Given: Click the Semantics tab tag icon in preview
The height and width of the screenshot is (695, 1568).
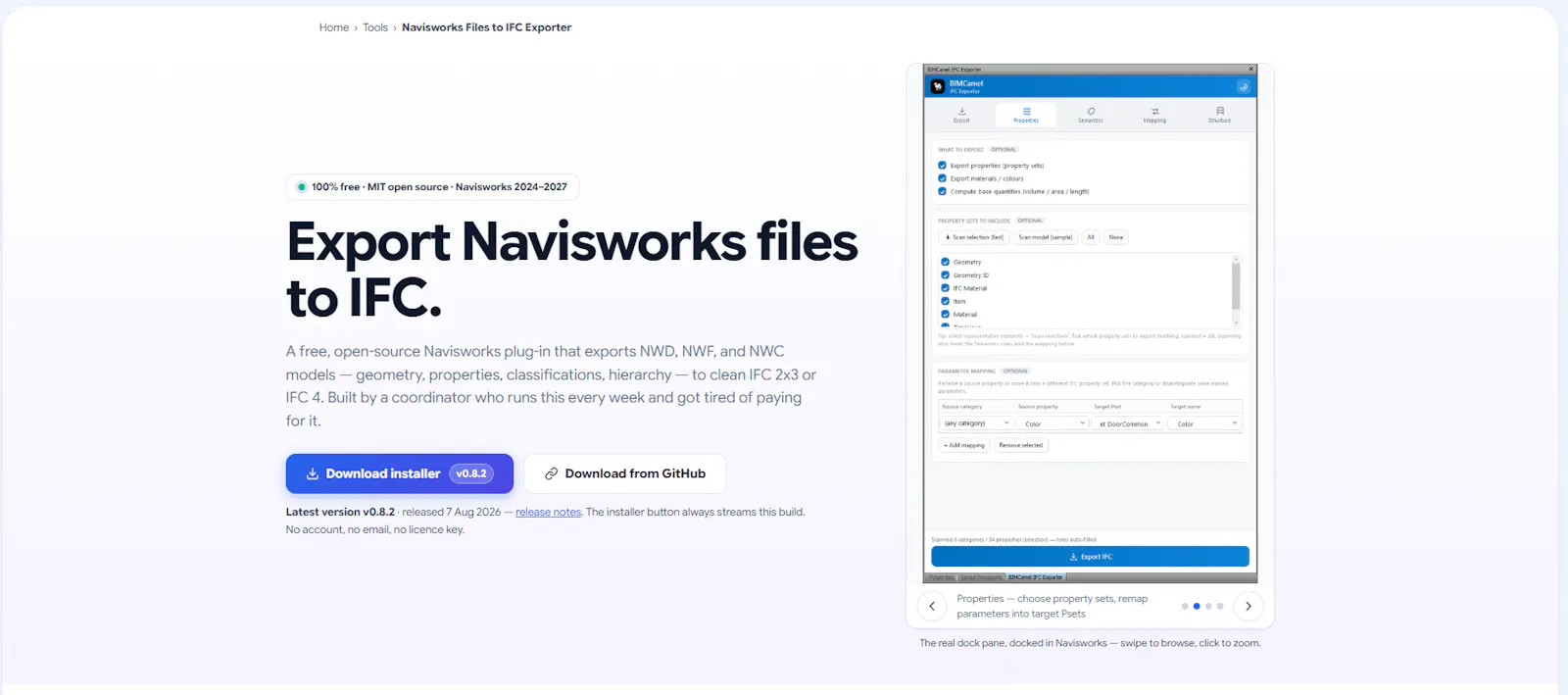Looking at the screenshot, I should click(x=1091, y=111).
